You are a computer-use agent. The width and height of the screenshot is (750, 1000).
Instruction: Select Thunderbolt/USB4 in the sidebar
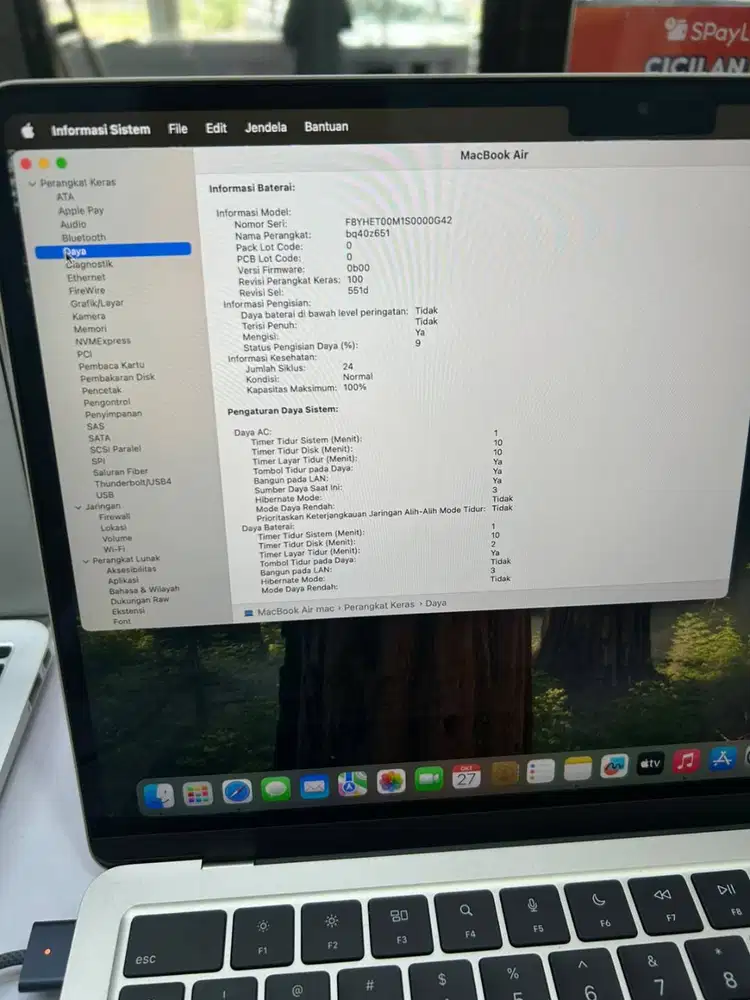pos(133,483)
